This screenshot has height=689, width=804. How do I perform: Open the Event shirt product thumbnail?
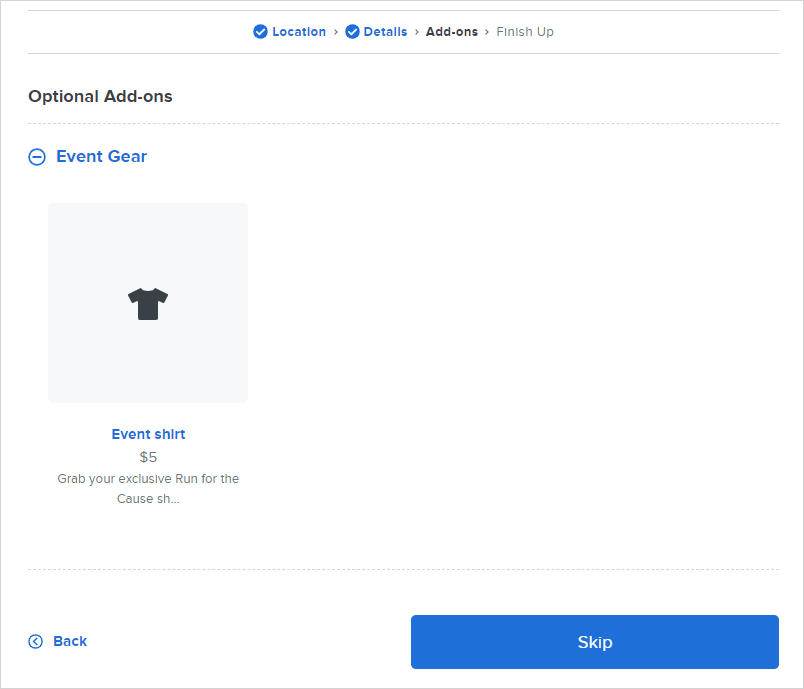tap(148, 302)
